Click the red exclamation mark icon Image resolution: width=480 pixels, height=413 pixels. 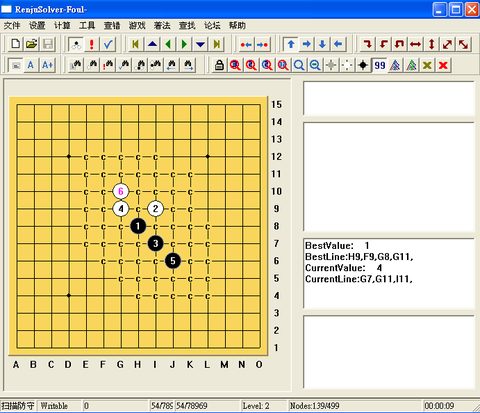(x=92, y=44)
